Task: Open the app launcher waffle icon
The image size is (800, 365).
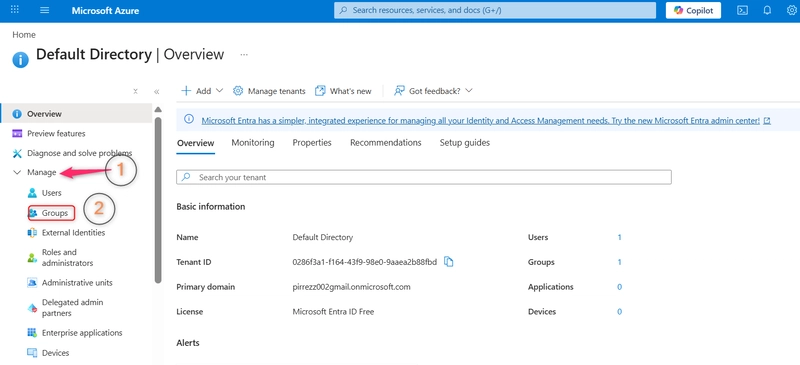Action: point(15,10)
